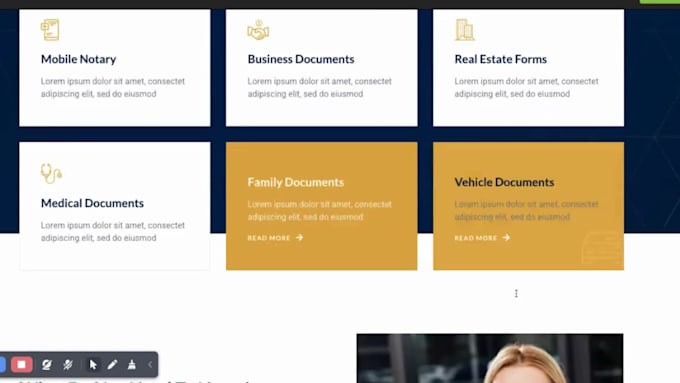Click Read More under Family Documents

[269, 238]
